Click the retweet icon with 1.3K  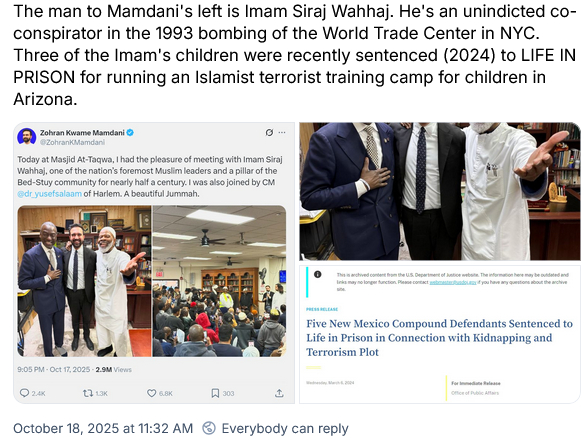[x=88, y=393]
